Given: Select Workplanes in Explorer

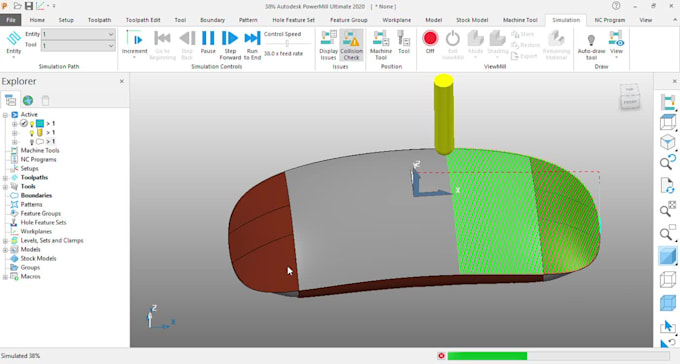Looking at the screenshot, I should [36, 231].
